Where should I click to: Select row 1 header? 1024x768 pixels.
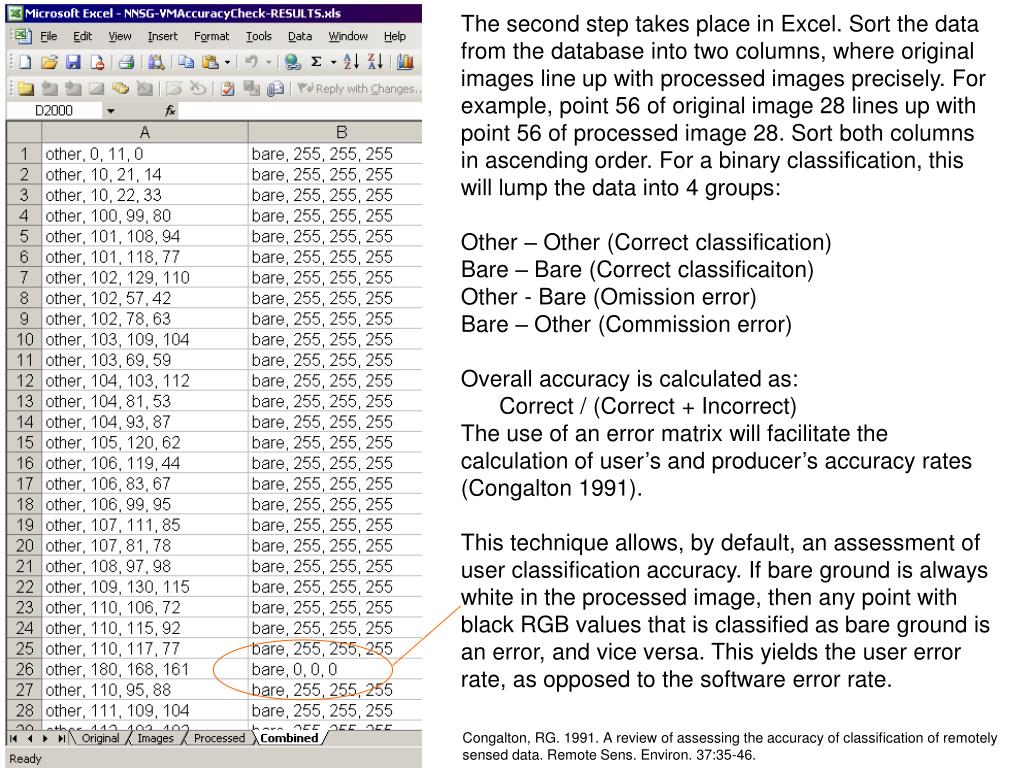(x=24, y=154)
